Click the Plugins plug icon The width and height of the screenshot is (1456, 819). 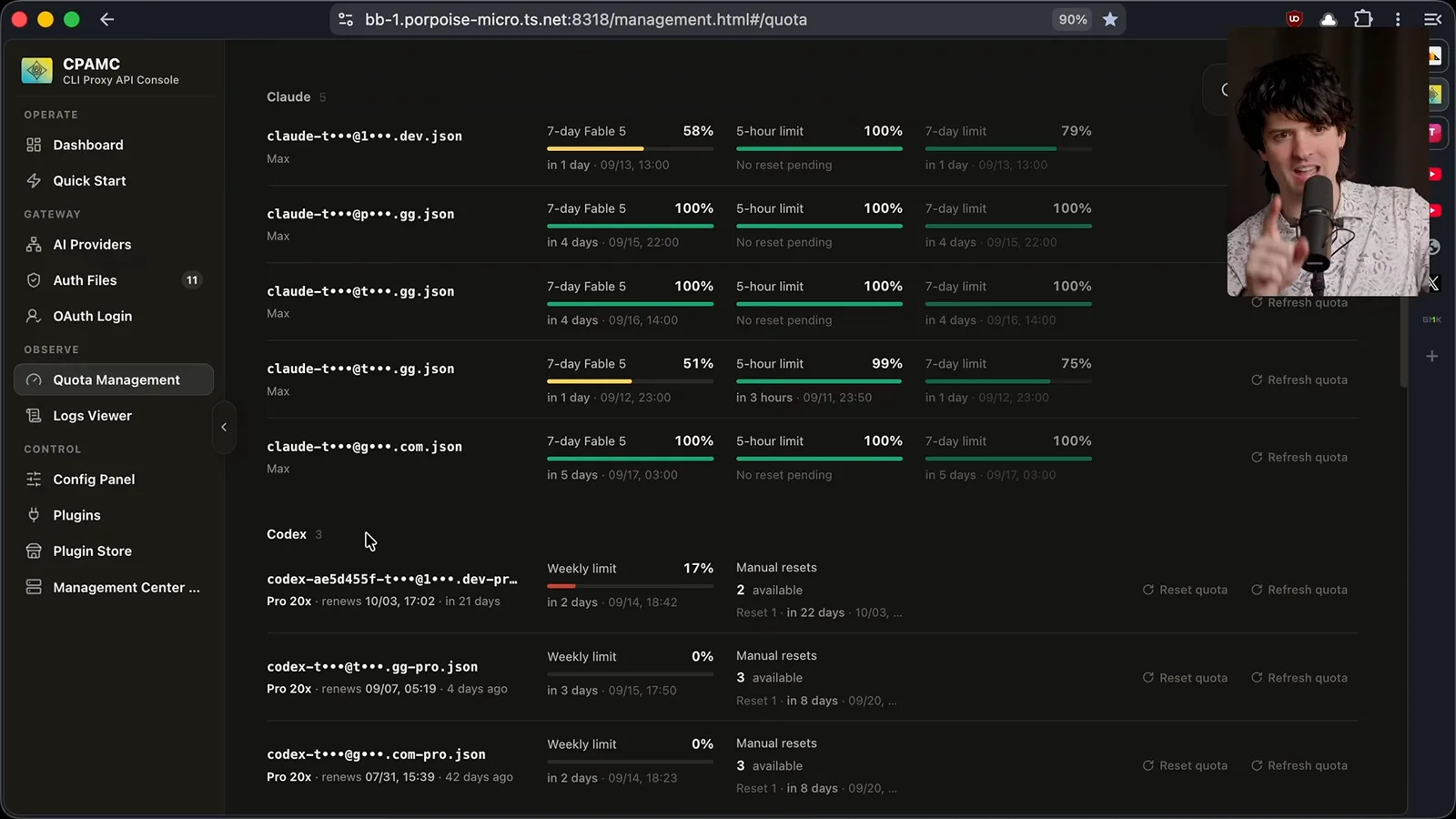(x=34, y=515)
